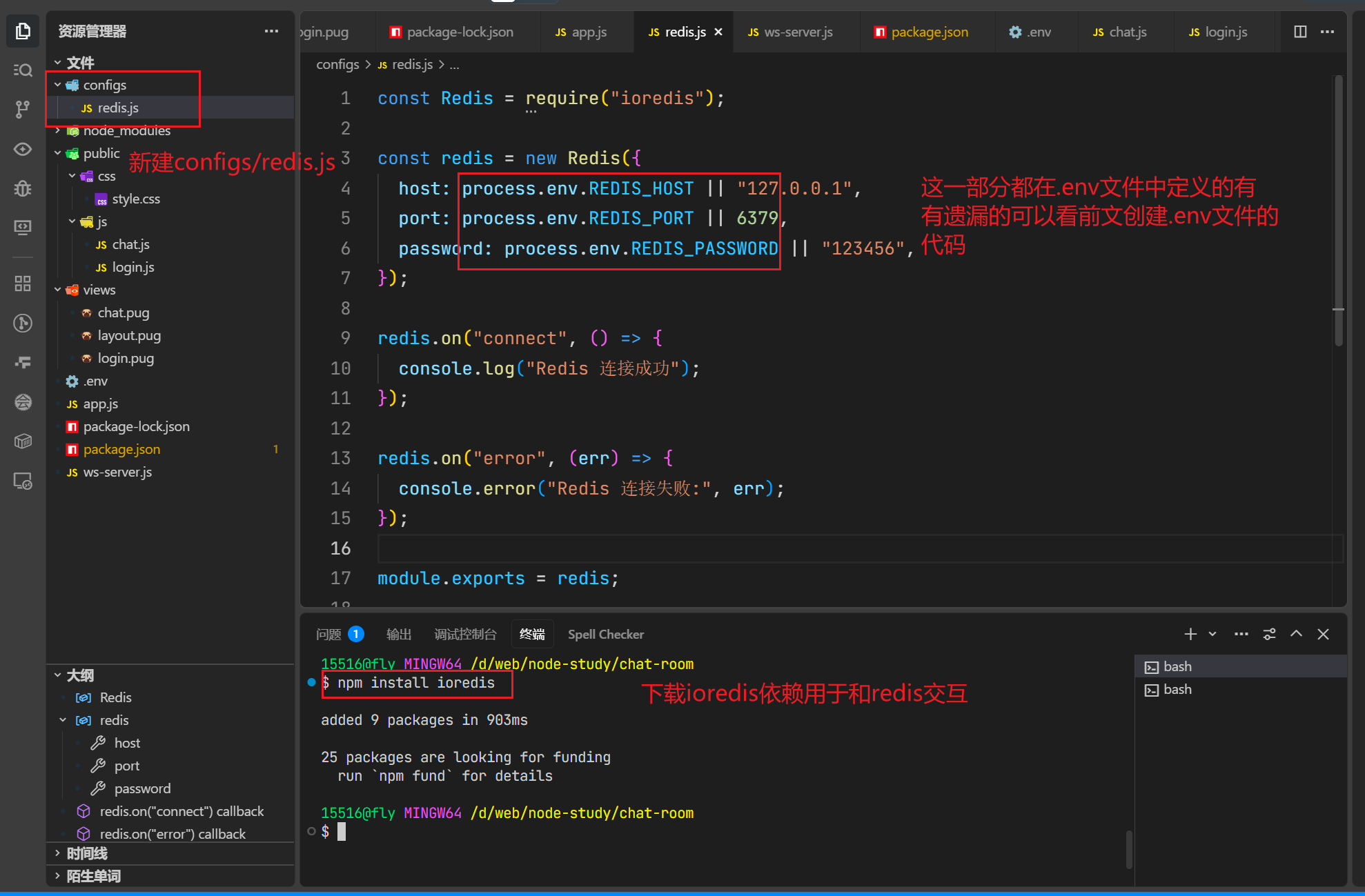Collapse the views folder
The image size is (1365, 896).
tap(57, 290)
